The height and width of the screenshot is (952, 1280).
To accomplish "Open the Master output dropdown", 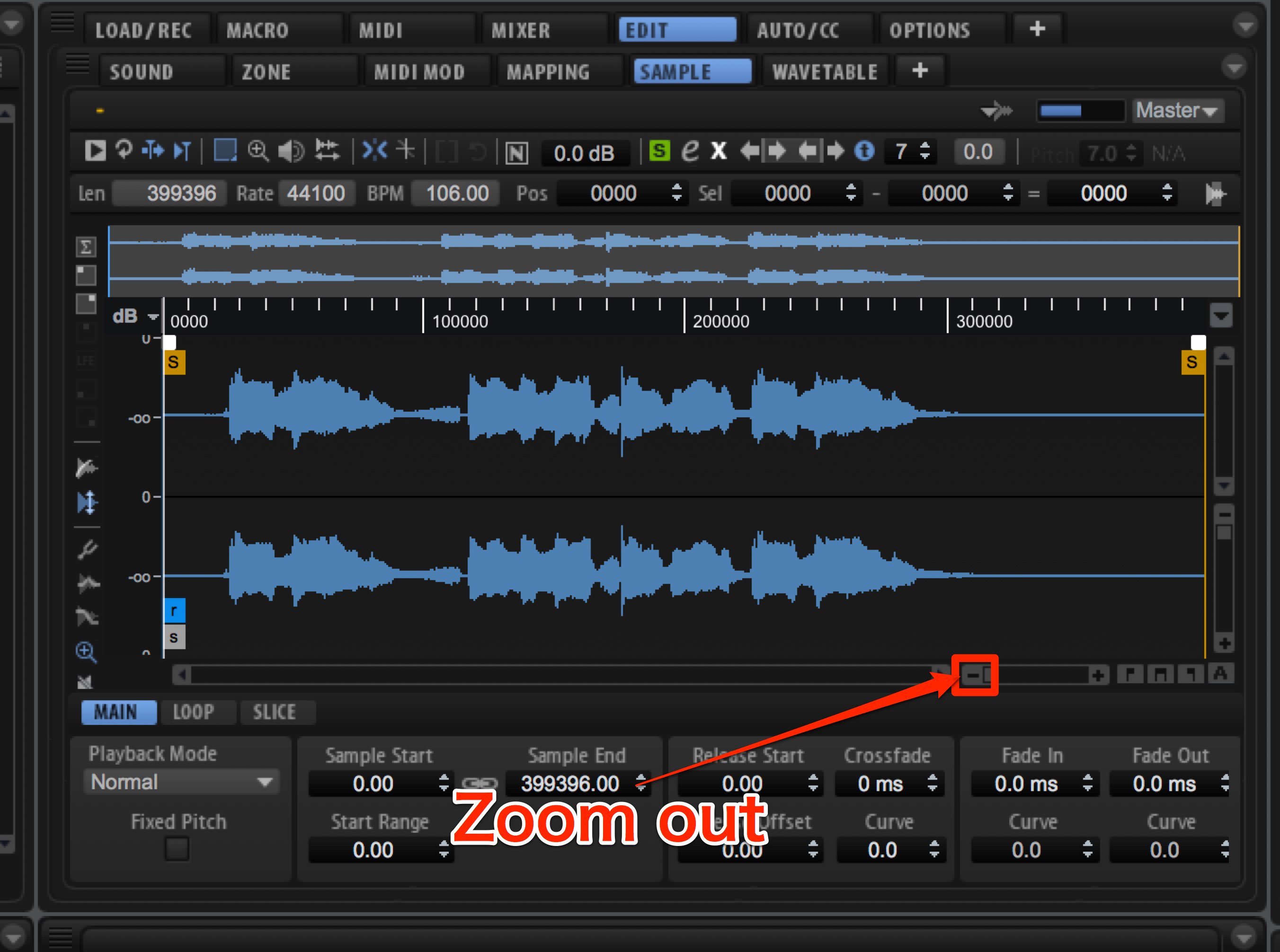I will pyautogui.click(x=1177, y=110).
